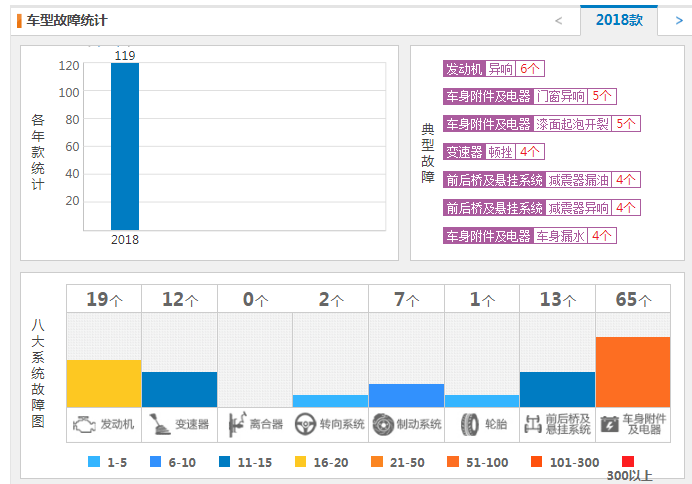Screen dimensions: 692x484
Task: Click the 车型故障统计 heading
Action: tap(67, 20)
